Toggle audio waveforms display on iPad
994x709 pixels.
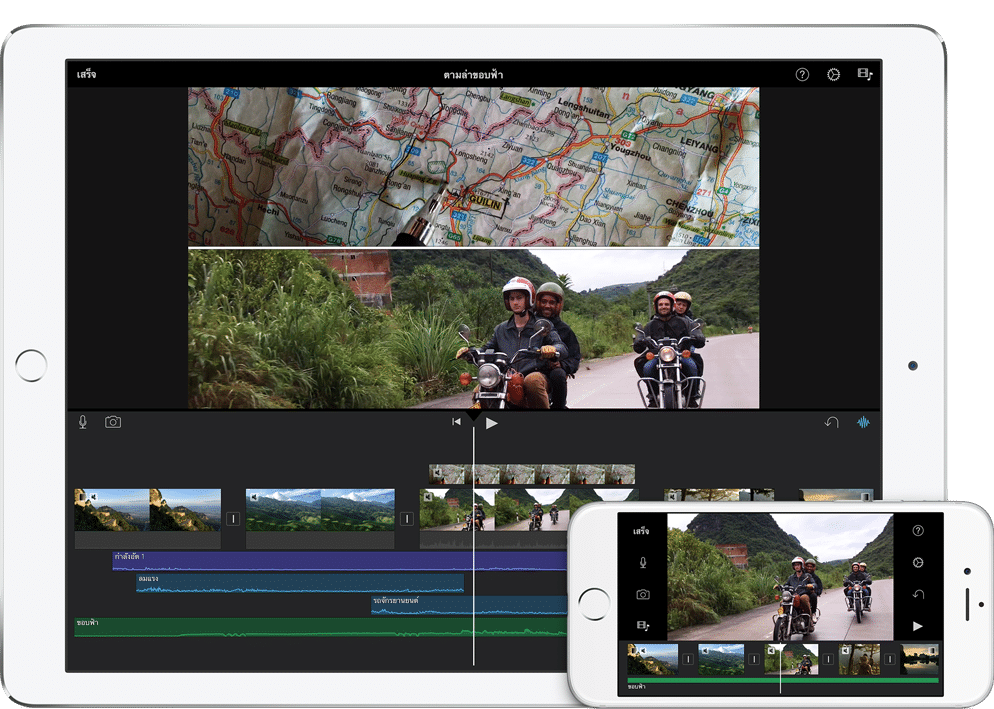(x=863, y=422)
